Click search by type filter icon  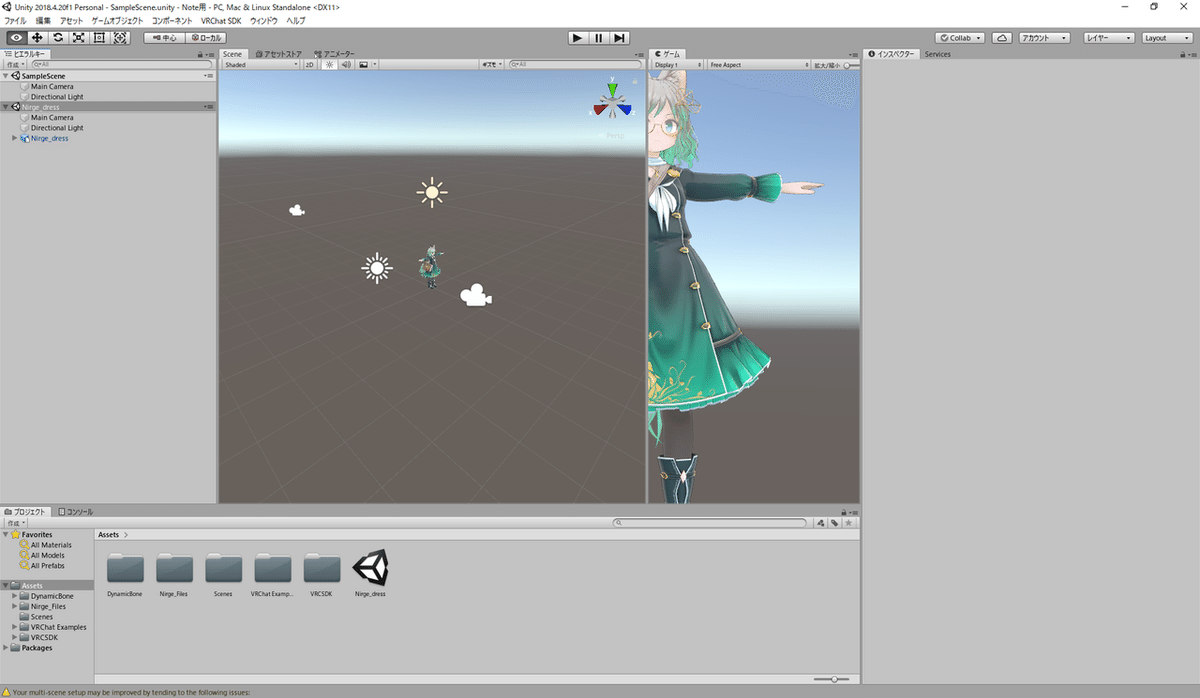click(820, 523)
